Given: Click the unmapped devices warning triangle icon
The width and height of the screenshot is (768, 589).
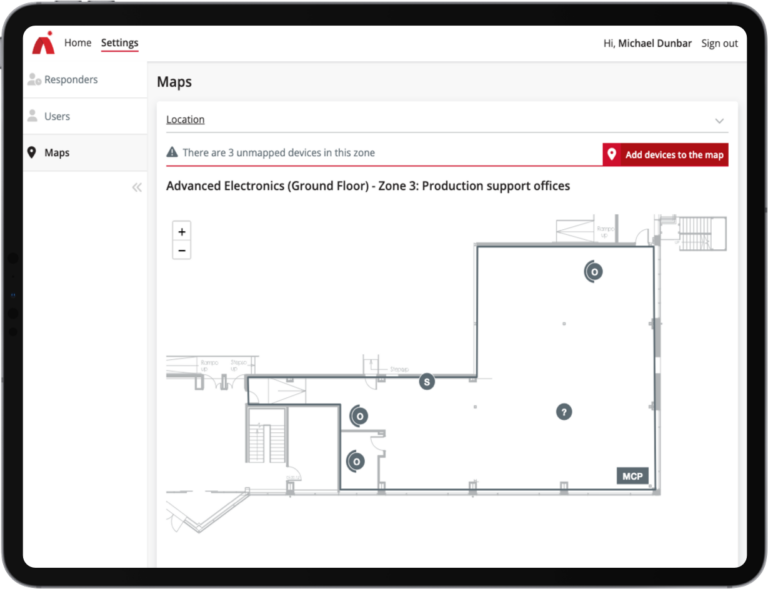Looking at the screenshot, I should pyautogui.click(x=173, y=153).
